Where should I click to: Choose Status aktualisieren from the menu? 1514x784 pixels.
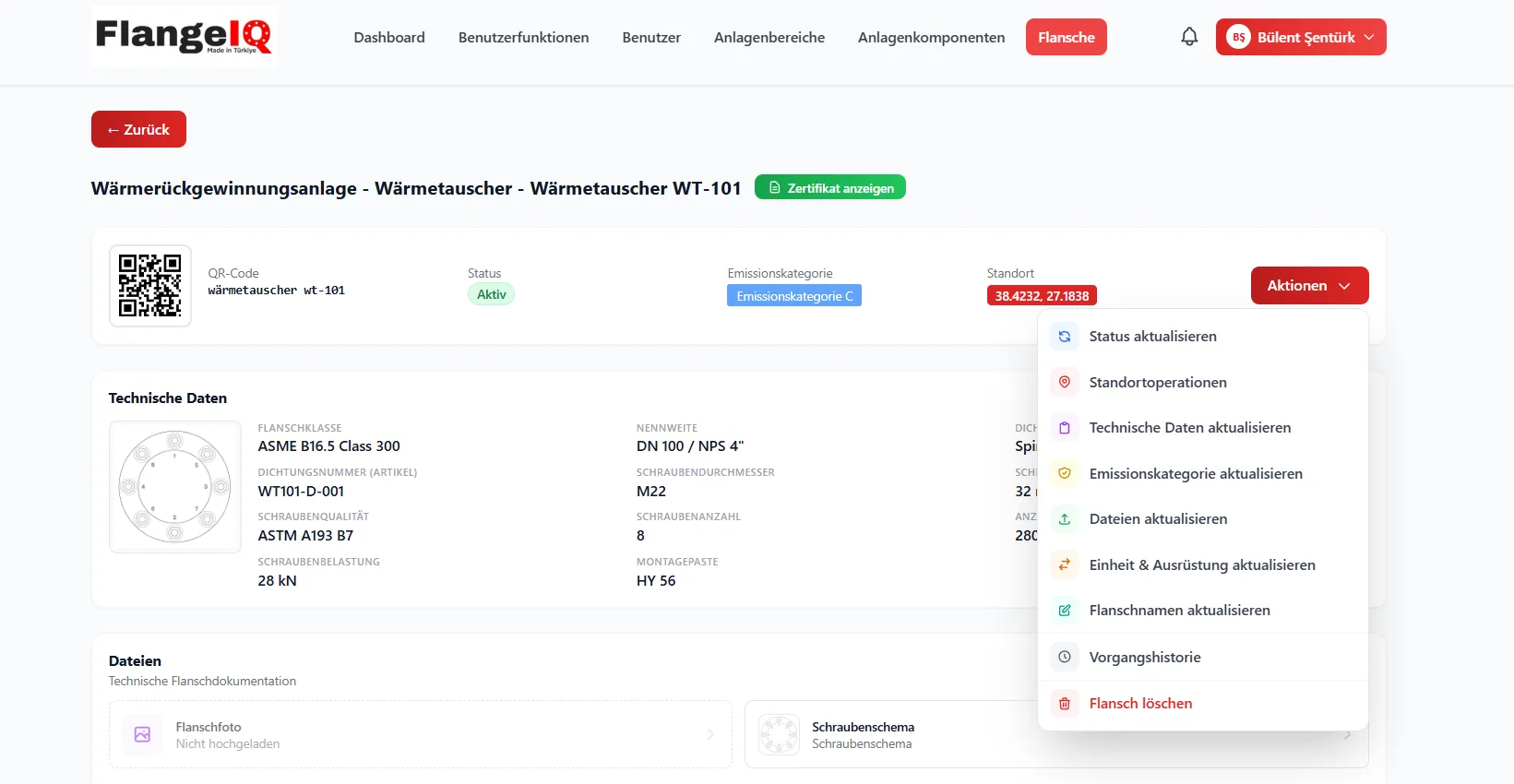click(1203, 337)
